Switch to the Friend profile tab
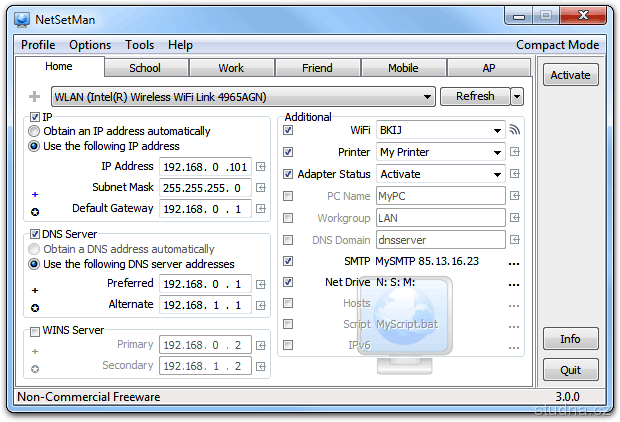620x422 pixels. click(x=317, y=68)
